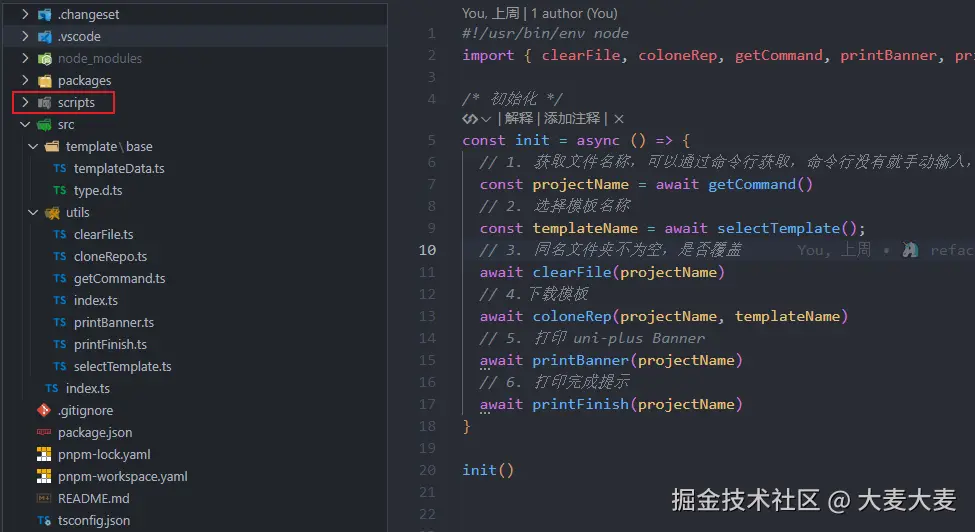Viewport: 975px width, 532px height.
Task: Open cloneRepo.ts in utils
Action: click(110, 256)
